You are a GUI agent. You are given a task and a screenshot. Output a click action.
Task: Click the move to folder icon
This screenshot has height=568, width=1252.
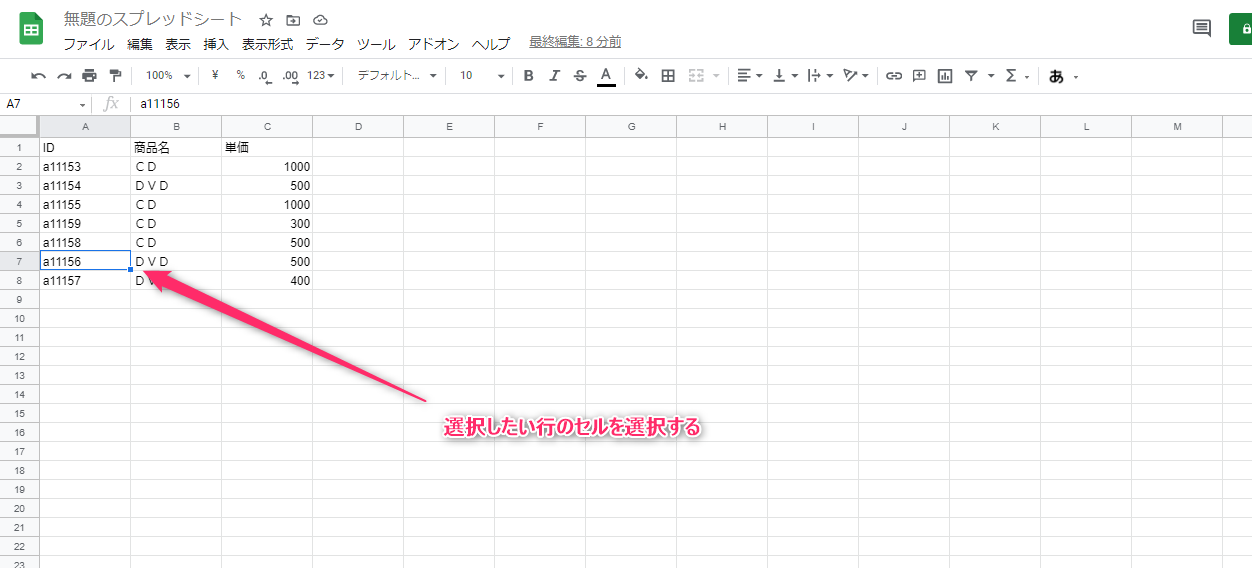tap(293, 20)
